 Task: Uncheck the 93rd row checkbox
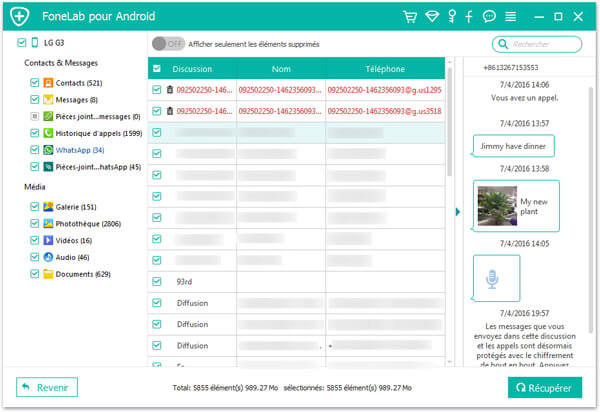157,282
